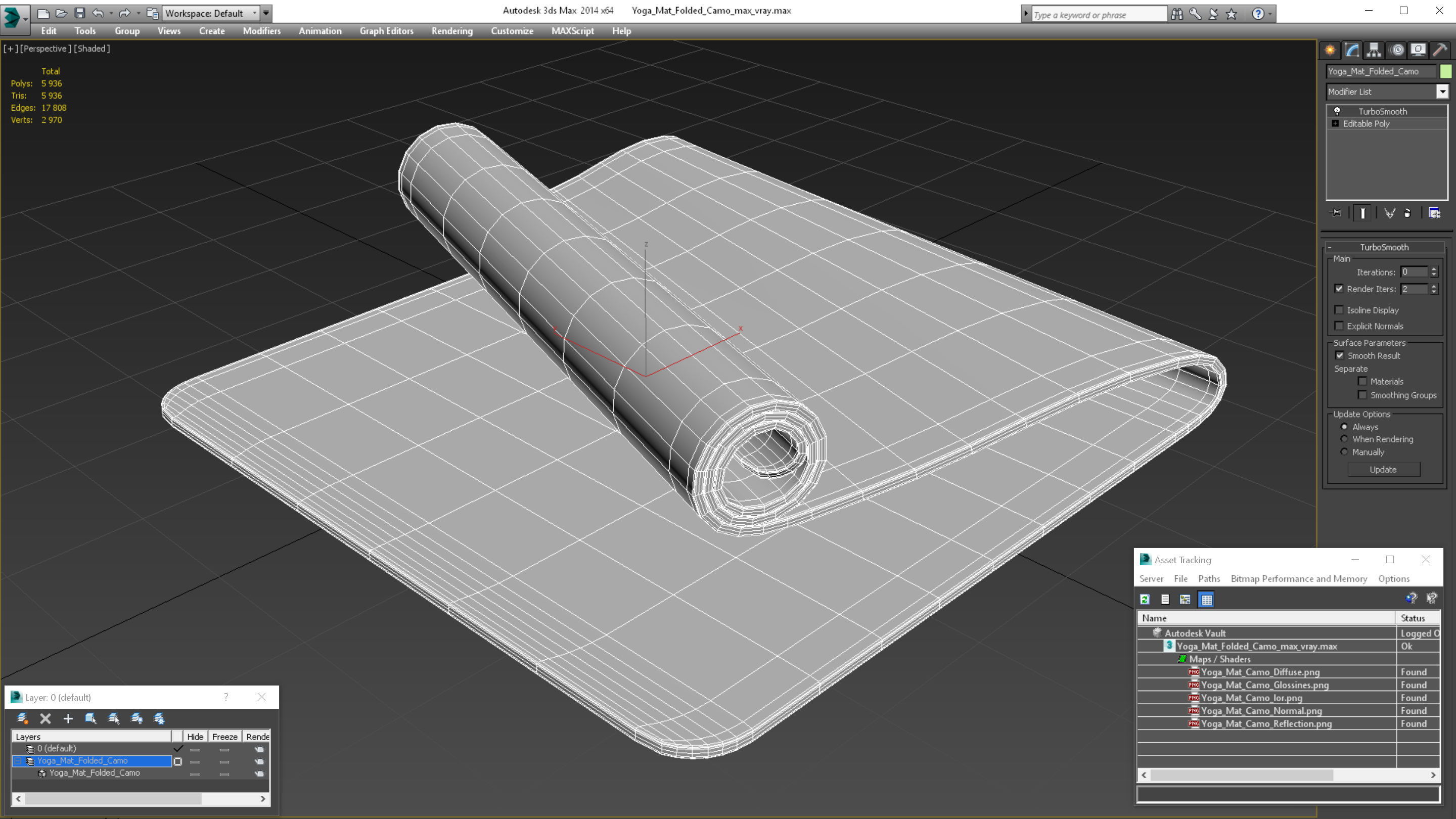Switch Asset Tracking to table view
This screenshot has width=1456, height=819.
coord(1207,599)
